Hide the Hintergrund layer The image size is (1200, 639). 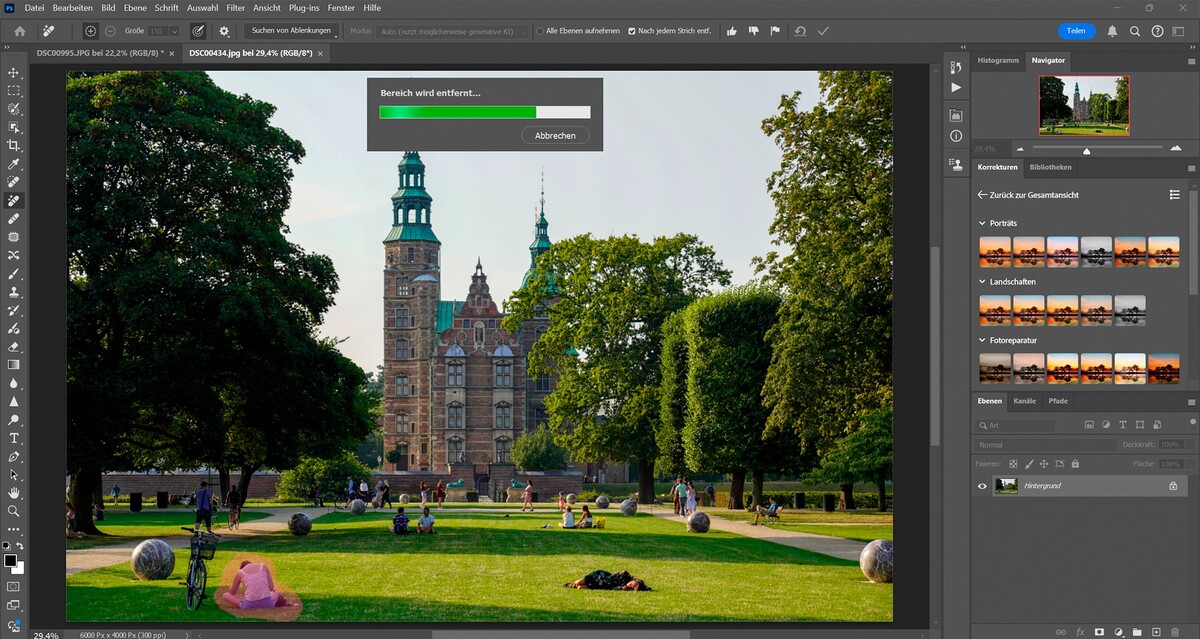pos(982,486)
